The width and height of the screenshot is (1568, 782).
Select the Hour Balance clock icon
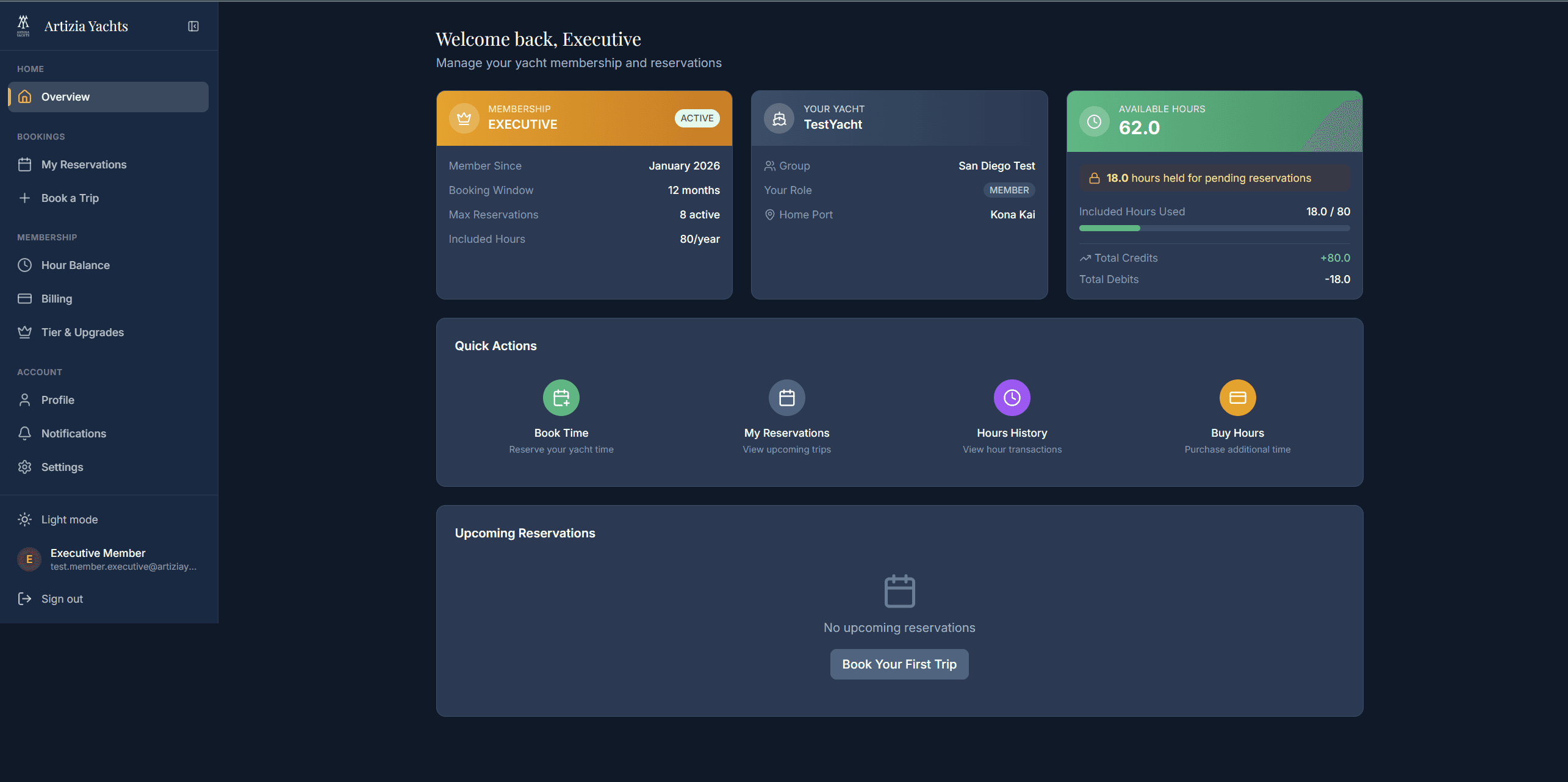pyautogui.click(x=24, y=265)
